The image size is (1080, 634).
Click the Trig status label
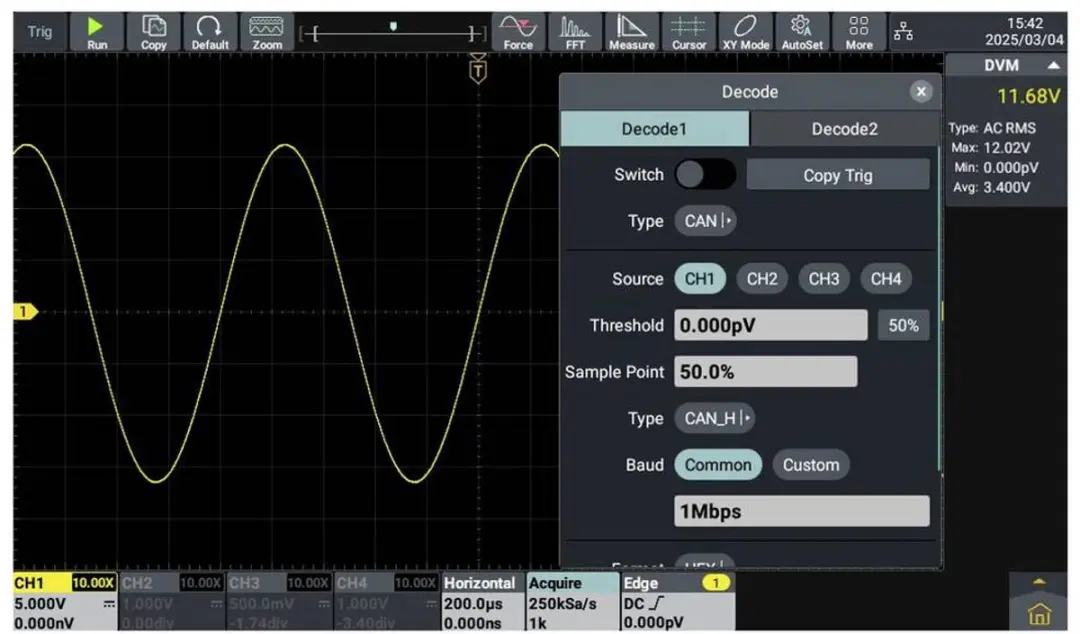tap(40, 32)
